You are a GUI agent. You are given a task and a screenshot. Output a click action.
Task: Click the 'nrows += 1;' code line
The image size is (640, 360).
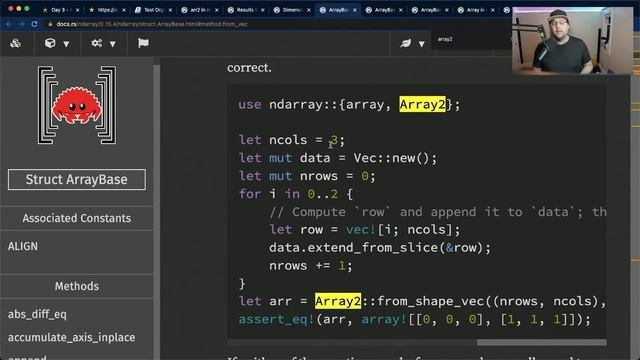pos(310,266)
